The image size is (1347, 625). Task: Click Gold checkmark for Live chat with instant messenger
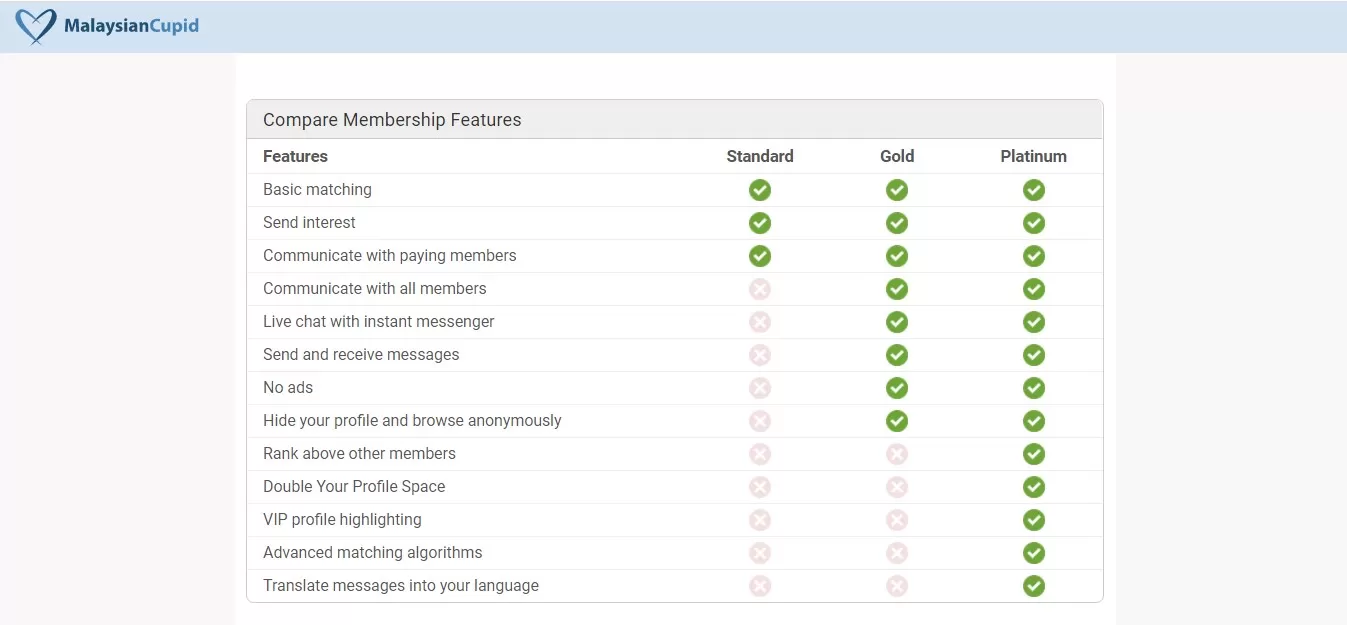click(x=897, y=322)
